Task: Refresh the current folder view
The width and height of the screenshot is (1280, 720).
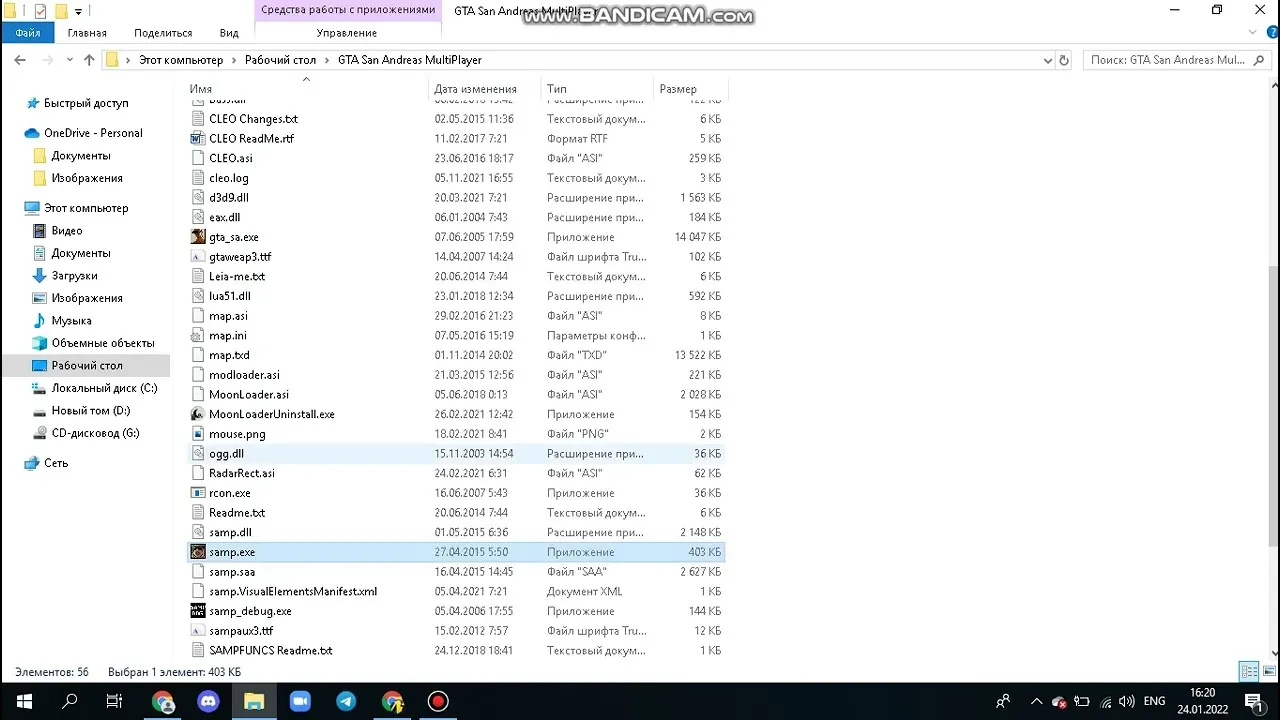Action: pyautogui.click(x=1064, y=60)
